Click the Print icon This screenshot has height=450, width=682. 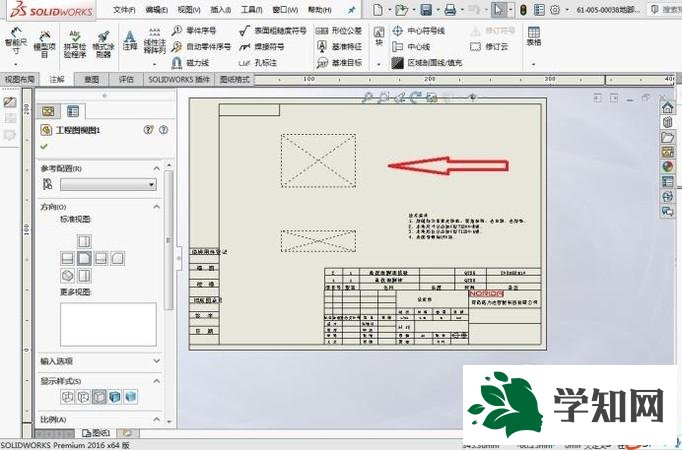tap(450, 10)
